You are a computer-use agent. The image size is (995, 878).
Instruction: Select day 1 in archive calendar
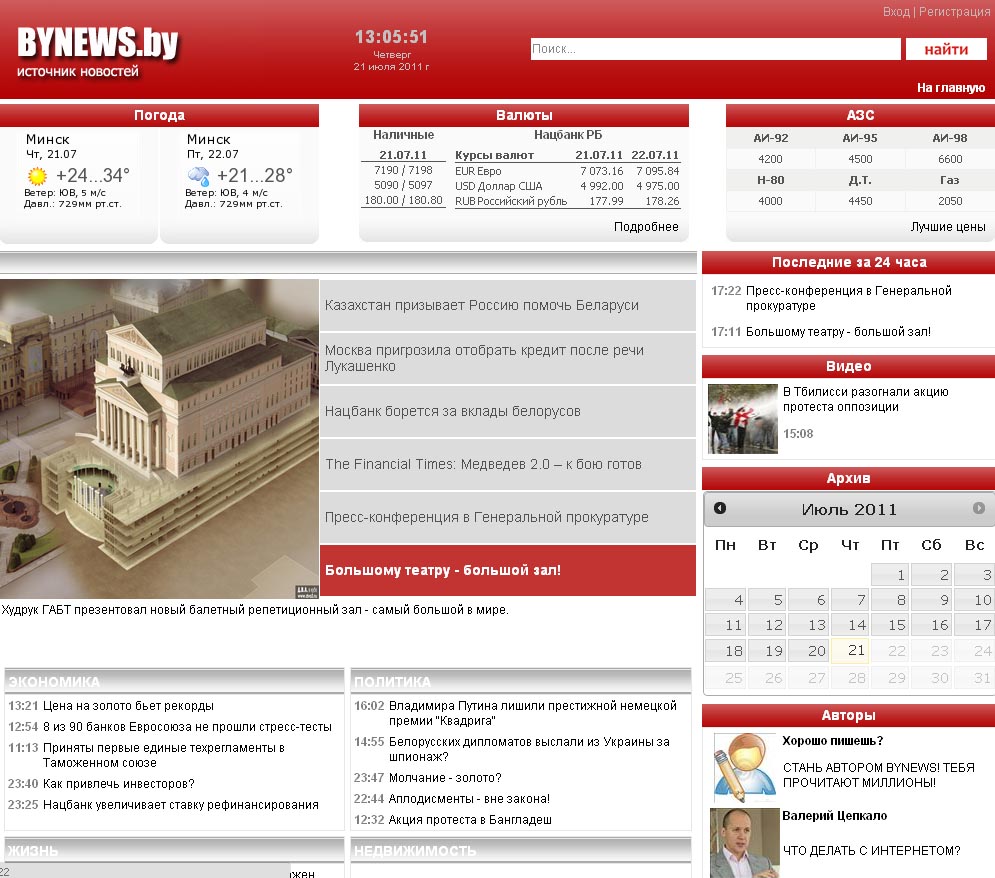[x=890, y=575]
